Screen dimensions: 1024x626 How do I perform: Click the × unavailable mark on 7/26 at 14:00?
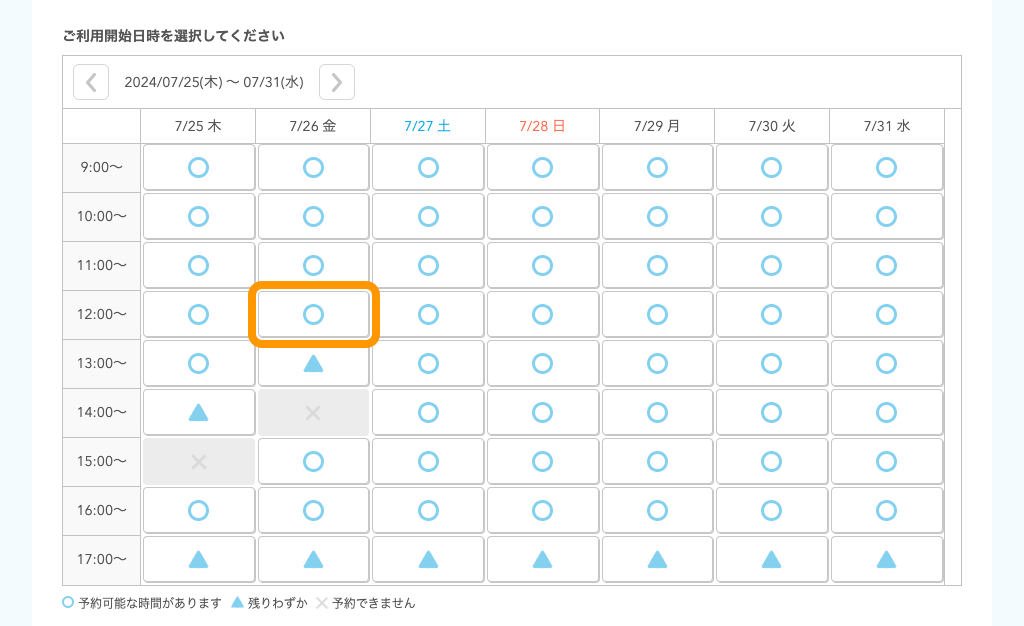(x=313, y=412)
